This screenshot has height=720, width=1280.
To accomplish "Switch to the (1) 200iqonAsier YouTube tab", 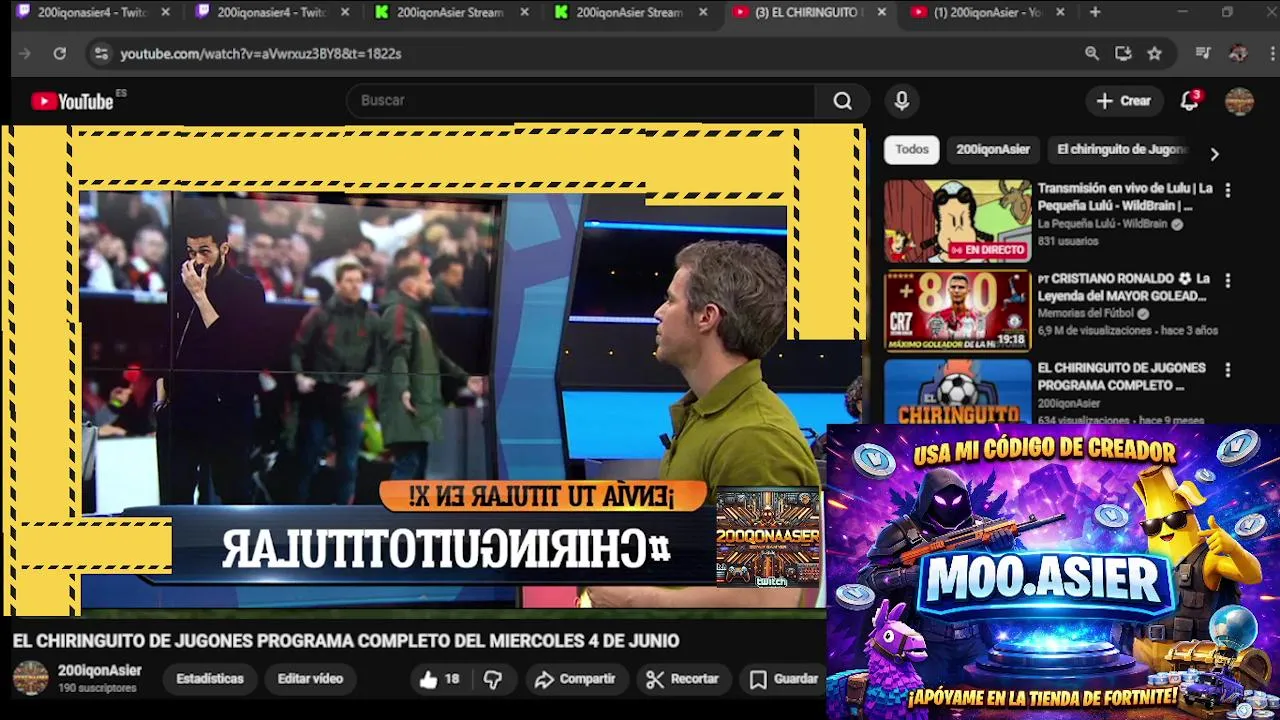I will point(988,12).
